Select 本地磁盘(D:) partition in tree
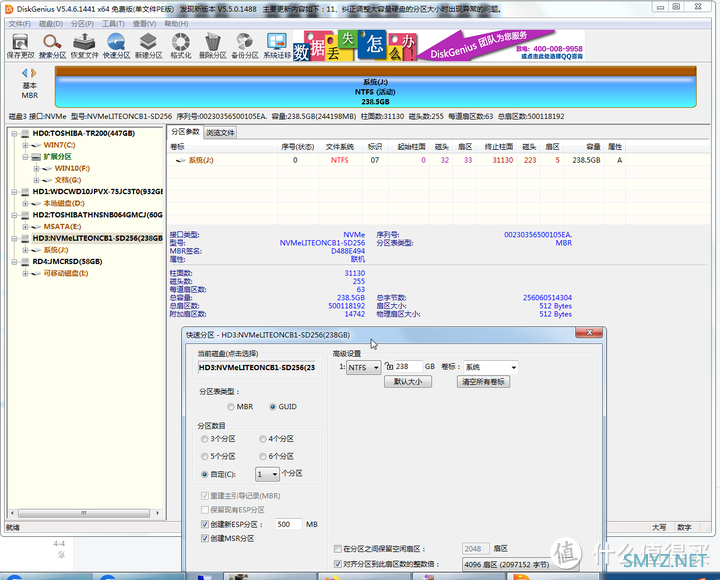720x580 pixels. (x=64, y=203)
